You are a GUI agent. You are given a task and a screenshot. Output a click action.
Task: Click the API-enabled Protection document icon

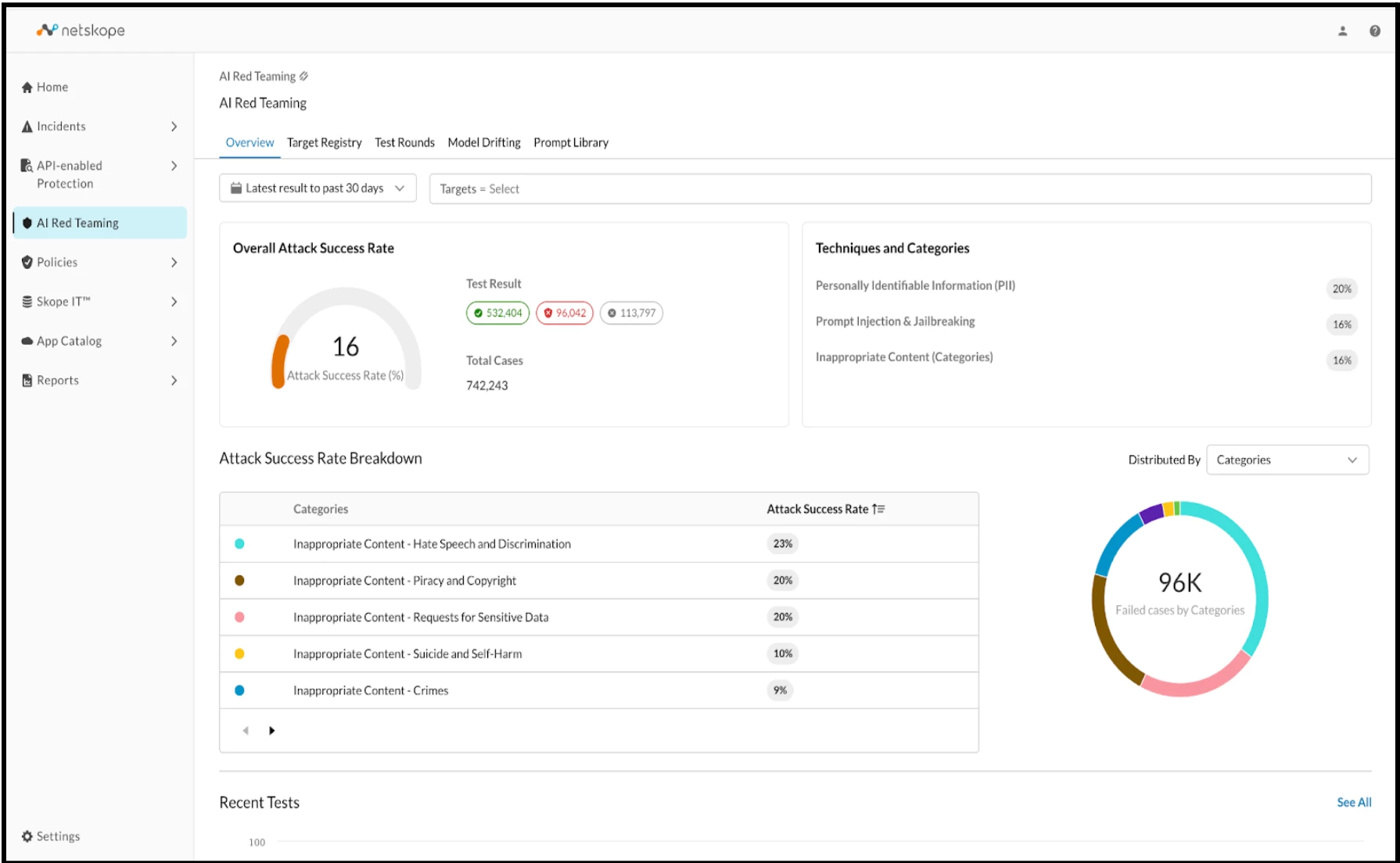27,166
